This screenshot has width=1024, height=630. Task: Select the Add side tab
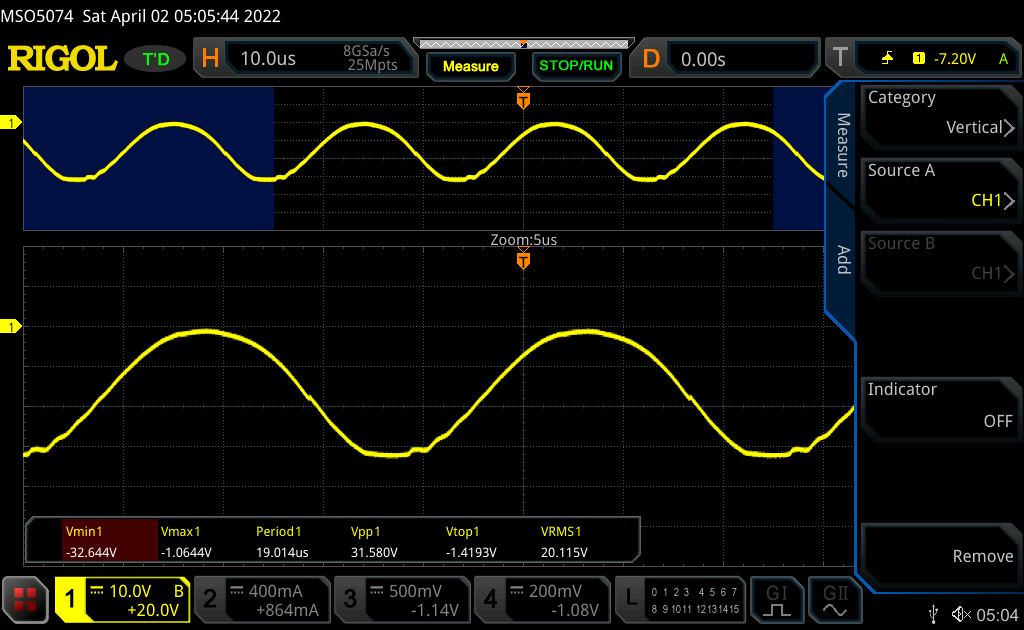pos(843,260)
